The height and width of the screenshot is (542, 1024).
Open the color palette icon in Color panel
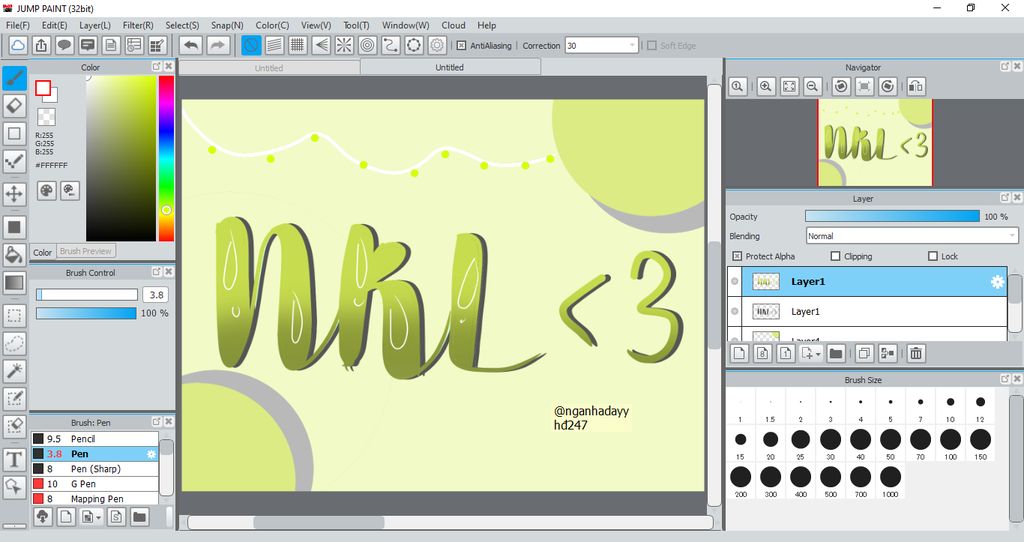[x=46, y=191]
